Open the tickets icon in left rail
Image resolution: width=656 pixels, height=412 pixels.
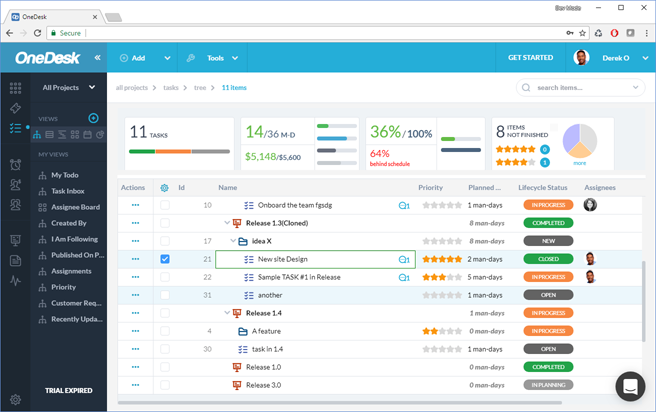click(x=15, y=108)
